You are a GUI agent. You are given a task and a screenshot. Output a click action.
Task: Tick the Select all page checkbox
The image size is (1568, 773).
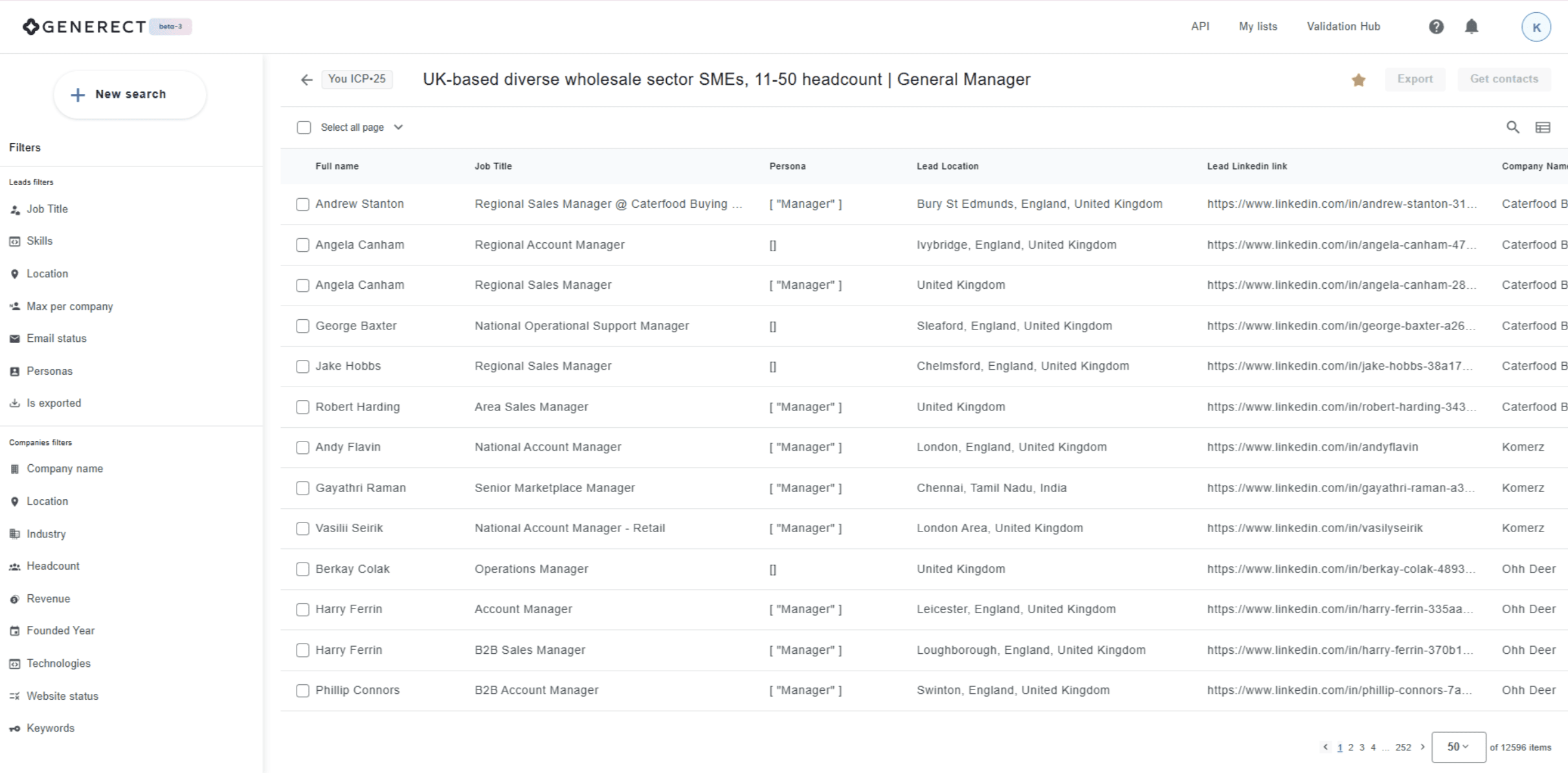tap(304, 128)
